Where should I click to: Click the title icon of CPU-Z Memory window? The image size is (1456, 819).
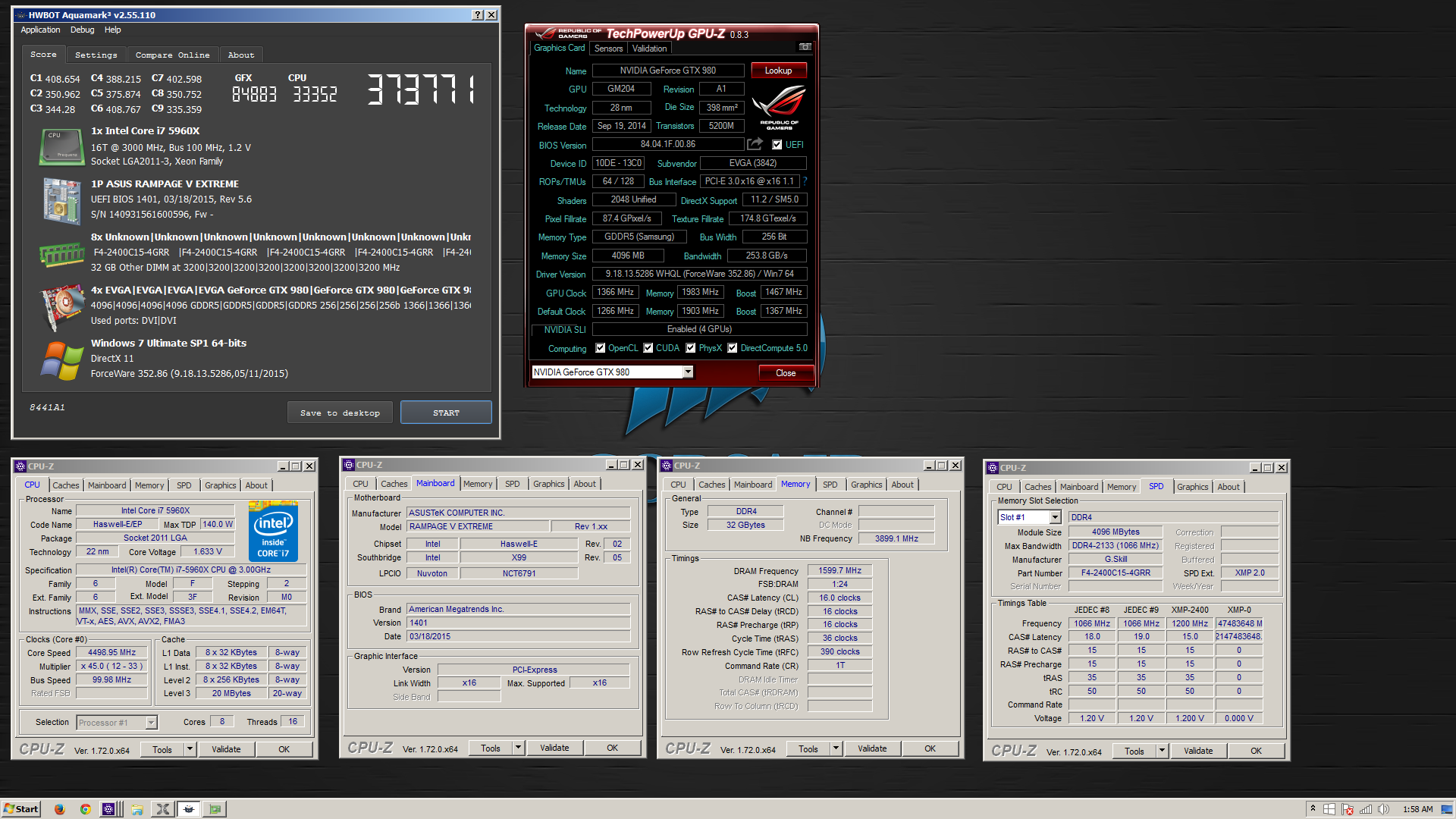pos(667,466)
